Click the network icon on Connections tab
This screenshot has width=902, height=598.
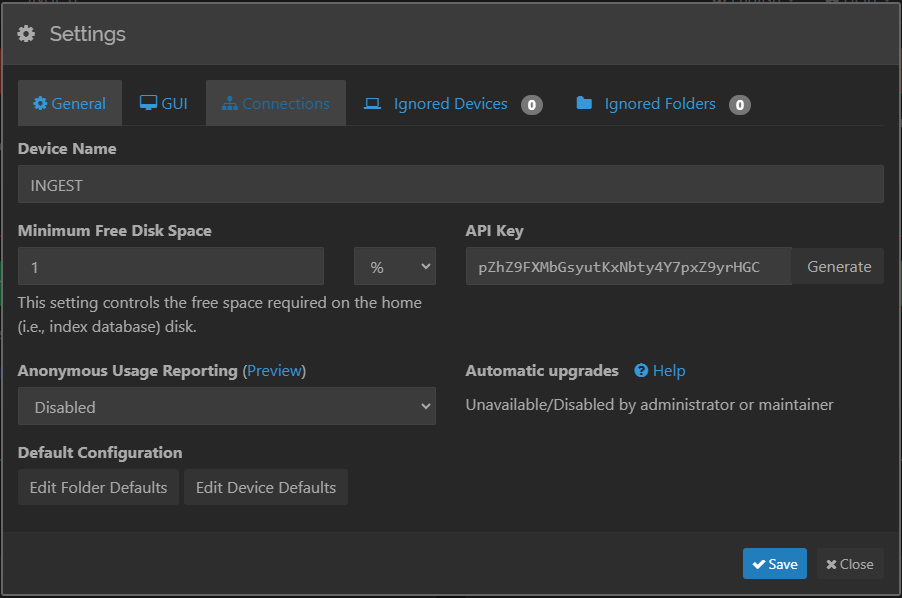[x=230, y=104]
